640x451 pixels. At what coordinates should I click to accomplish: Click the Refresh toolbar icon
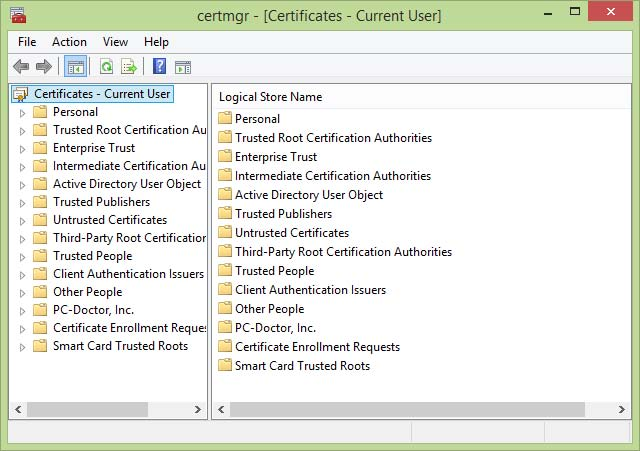point(106,67)
